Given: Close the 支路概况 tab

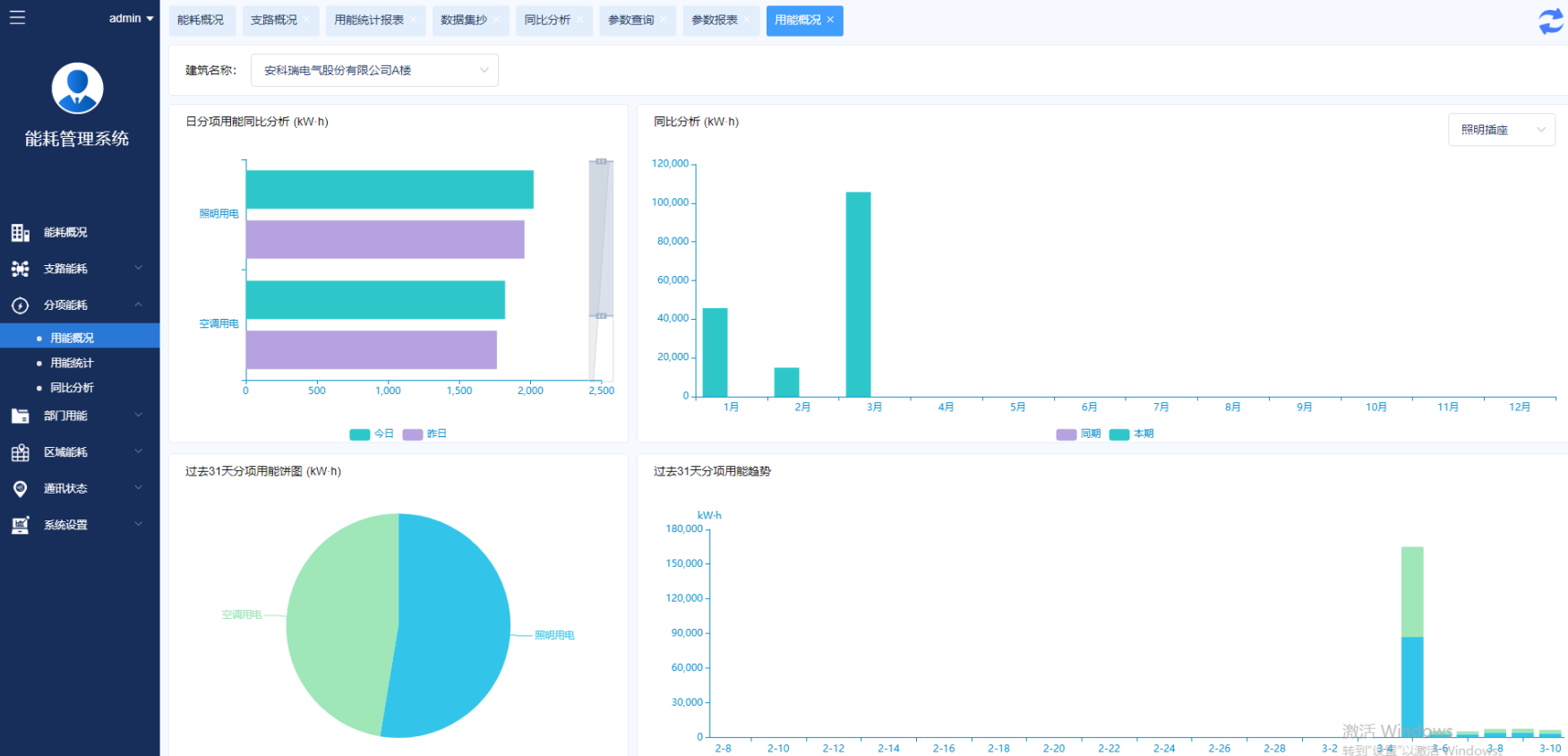Looking at the screenshot, I should click(306, 20).
